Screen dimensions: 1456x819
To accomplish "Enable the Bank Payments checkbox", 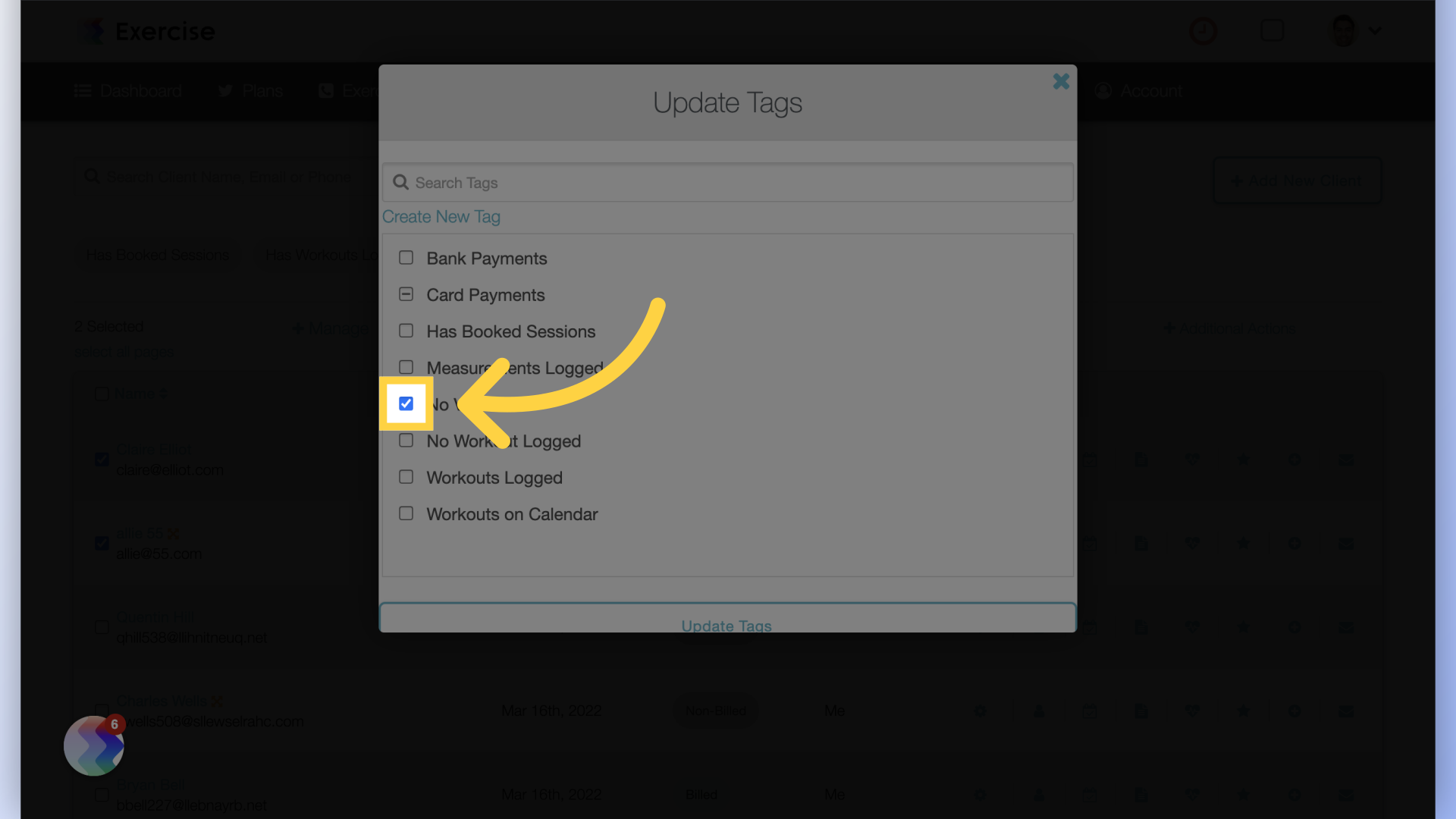I will (405, 258).
